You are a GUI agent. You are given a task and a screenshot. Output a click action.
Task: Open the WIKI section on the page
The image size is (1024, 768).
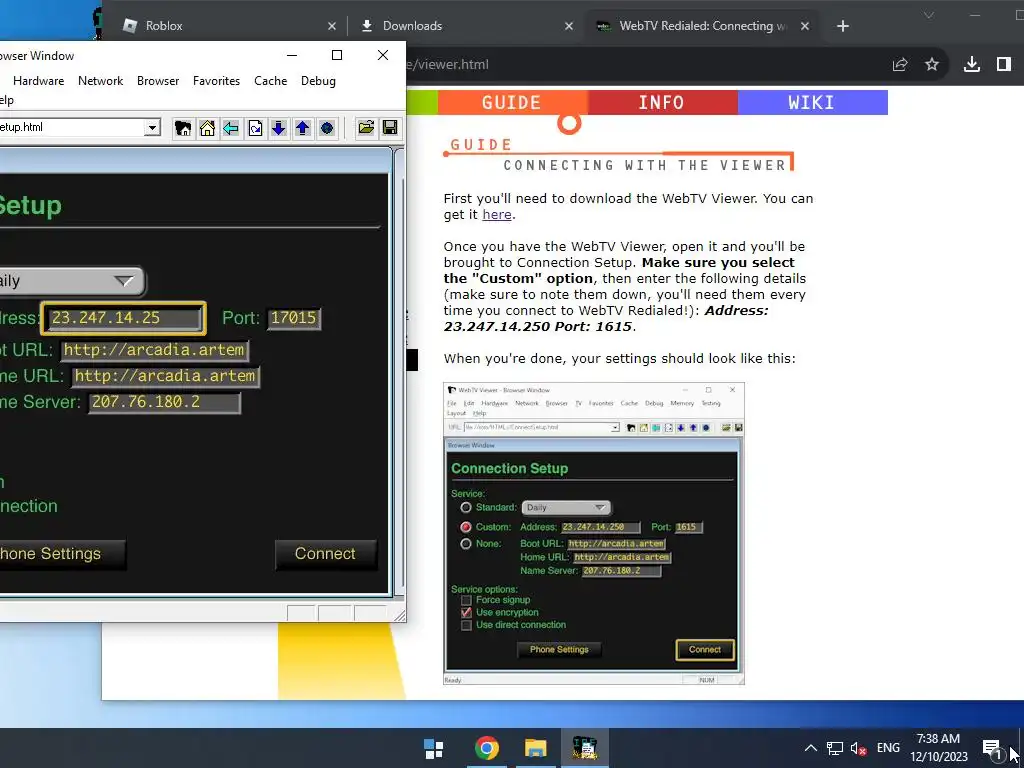click(x=812, y=103)
